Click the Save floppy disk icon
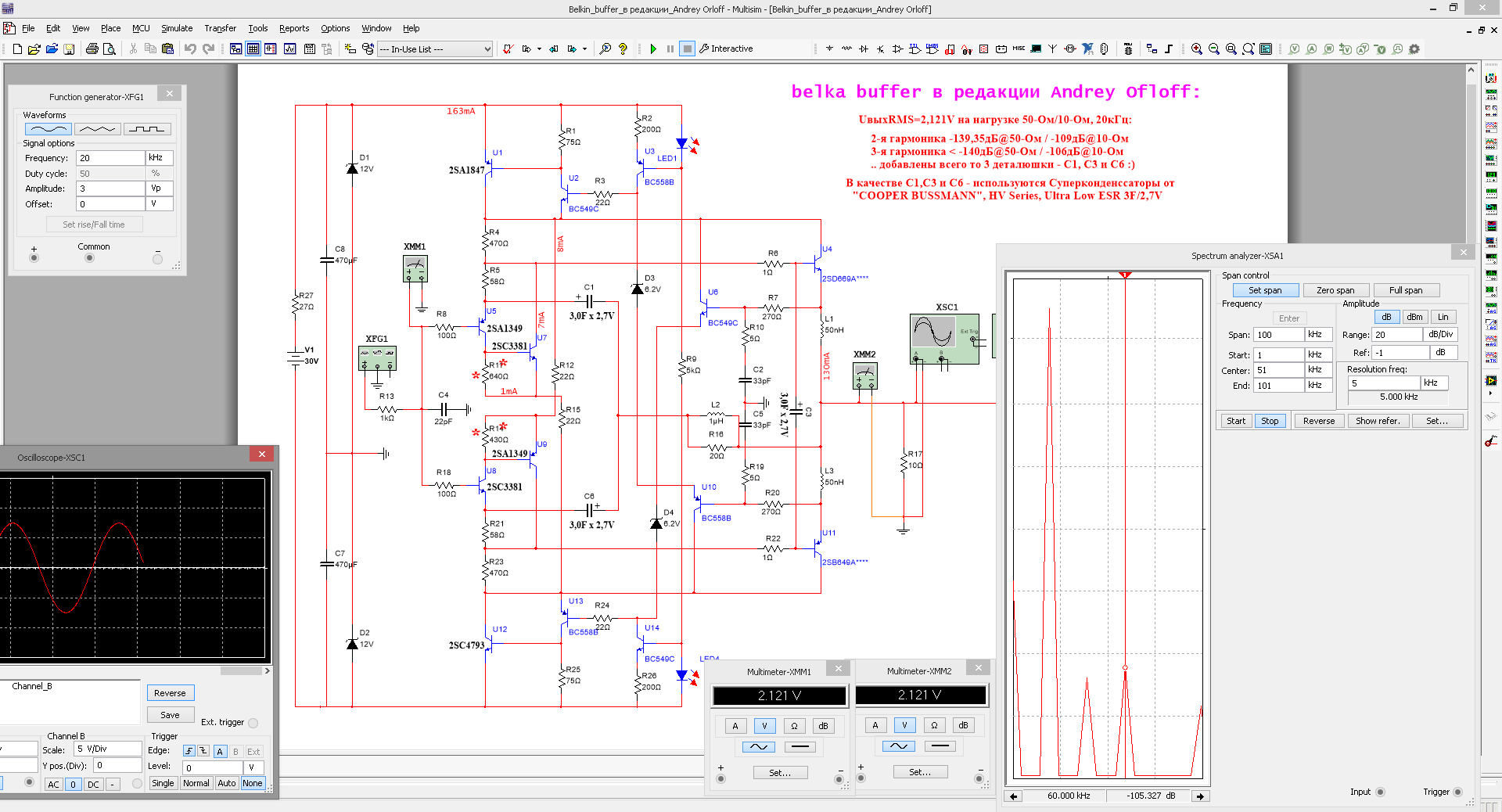1502x812 pixels. click(x=69, y=49)
